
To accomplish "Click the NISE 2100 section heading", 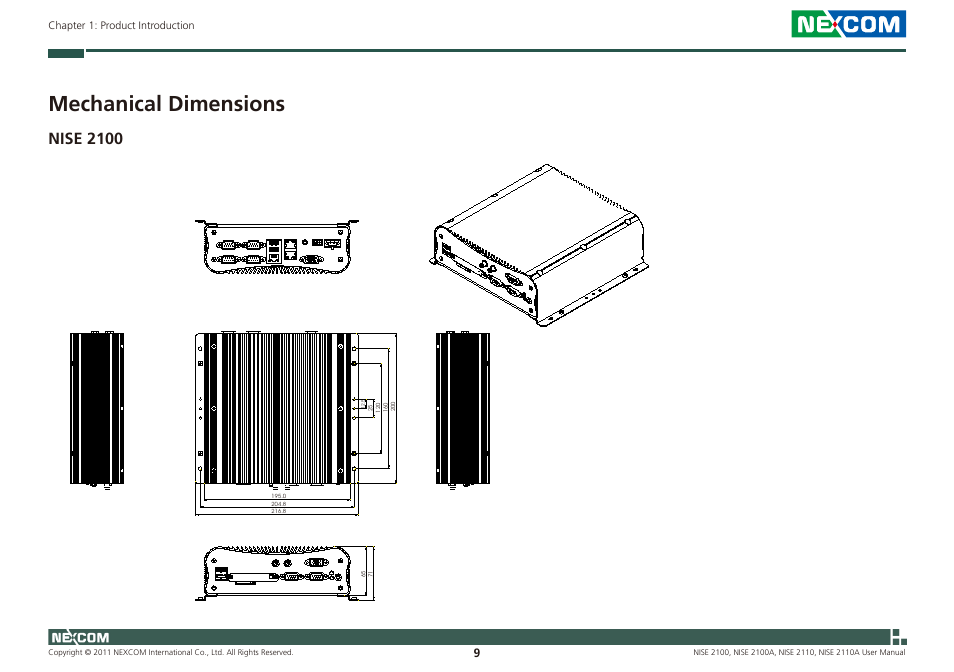I will tap(84, 139).
